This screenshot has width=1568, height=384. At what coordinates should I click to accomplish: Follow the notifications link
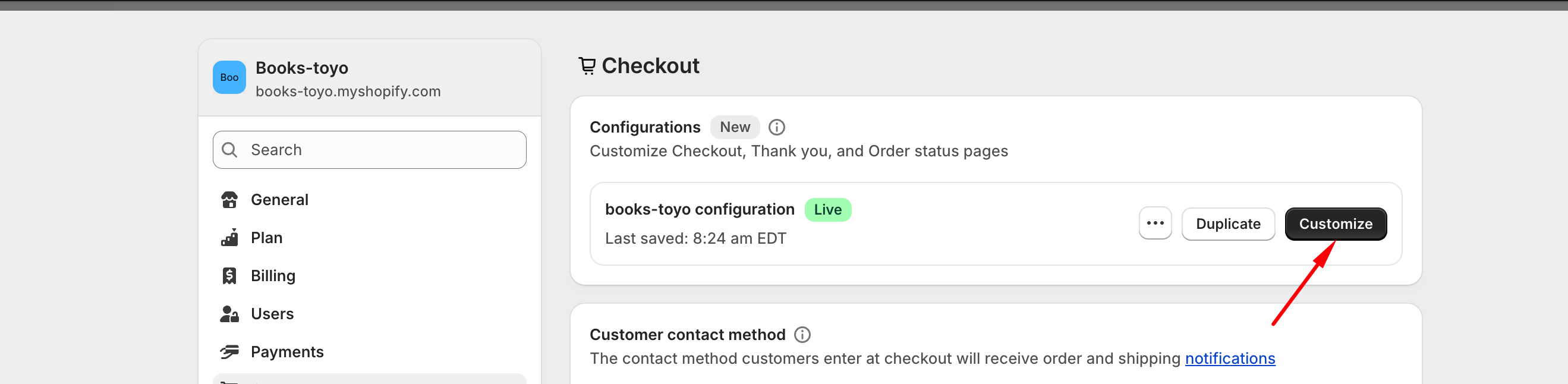[x=1230, y=358]
